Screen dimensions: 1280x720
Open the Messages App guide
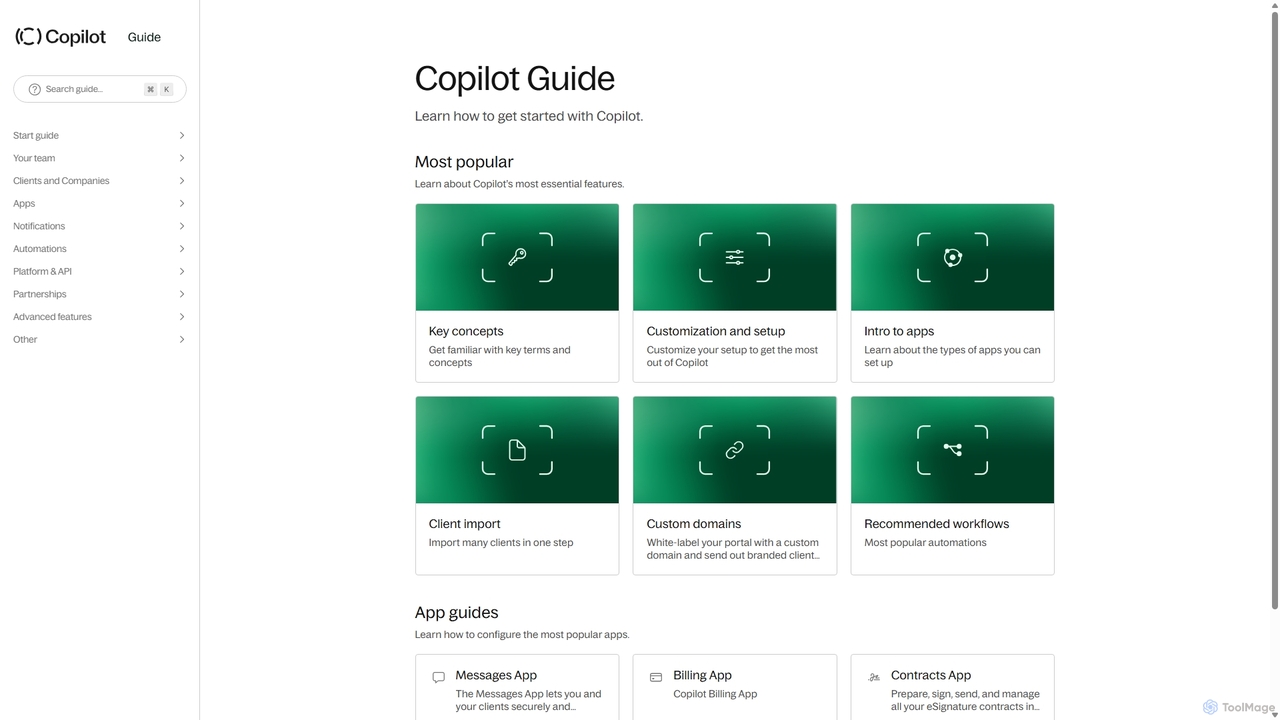pyautogui.click(x=496, y=675)
